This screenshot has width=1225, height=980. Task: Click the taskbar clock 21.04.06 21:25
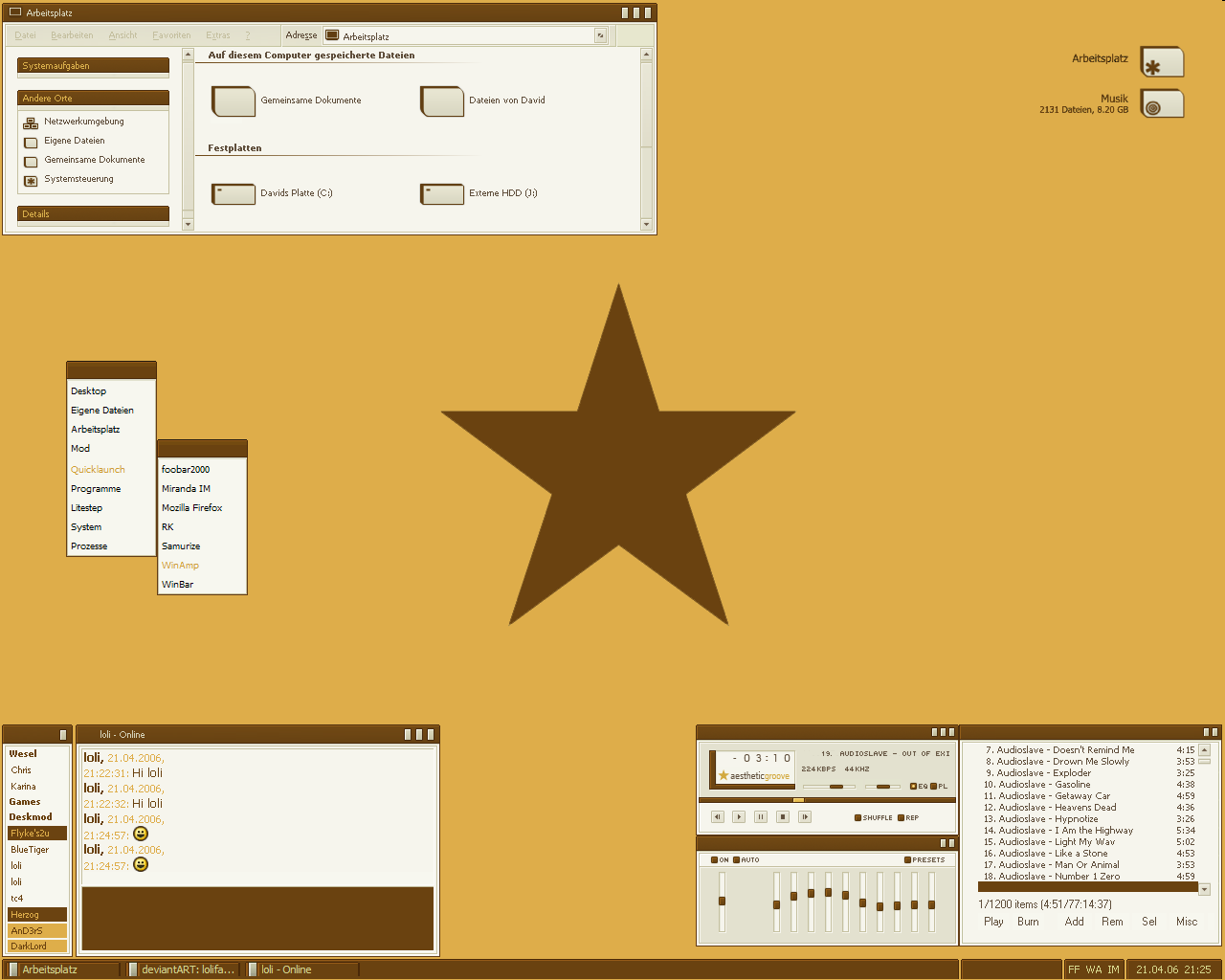[x=1173, y=969]
